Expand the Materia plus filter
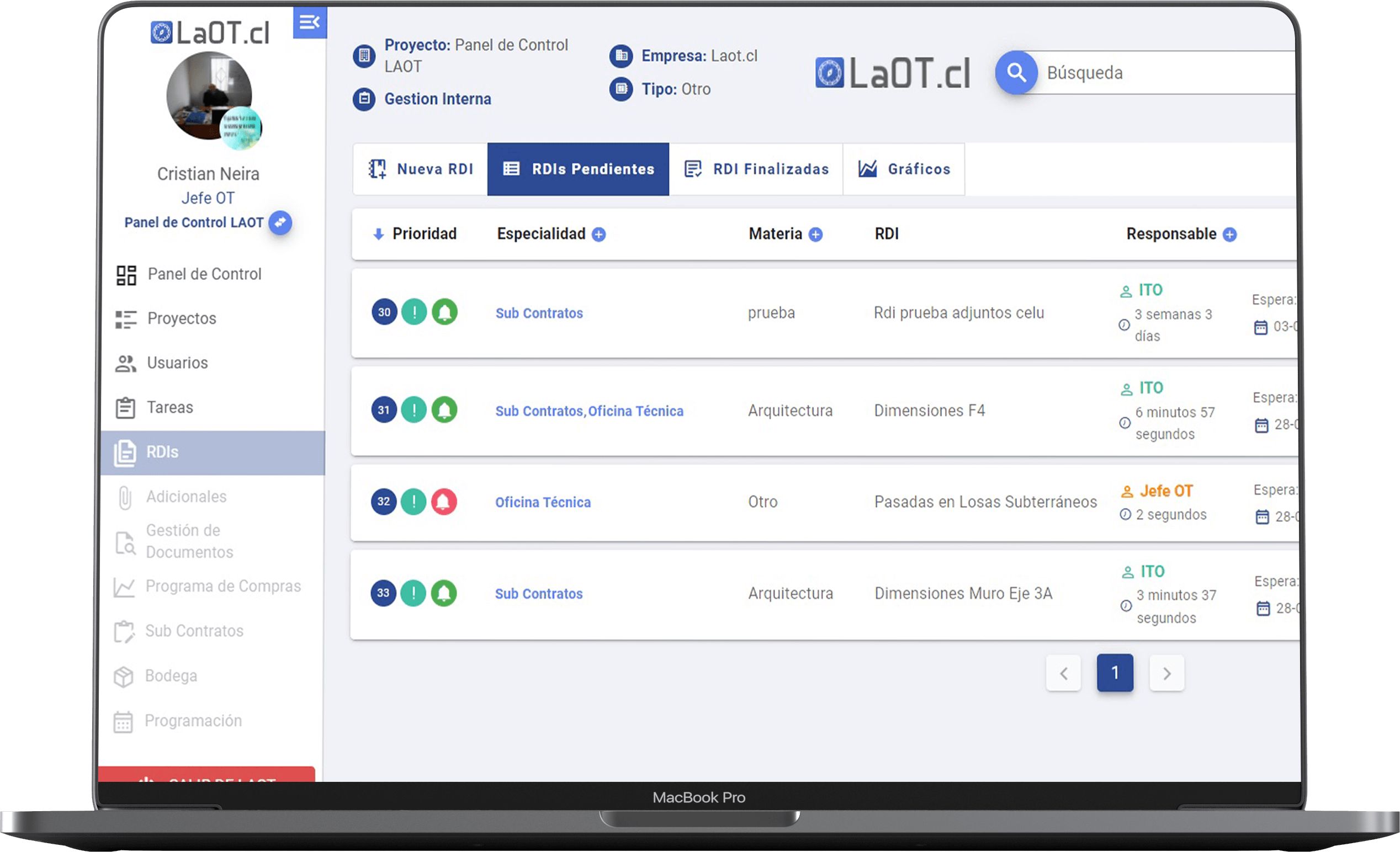 (x=815, y=234)
